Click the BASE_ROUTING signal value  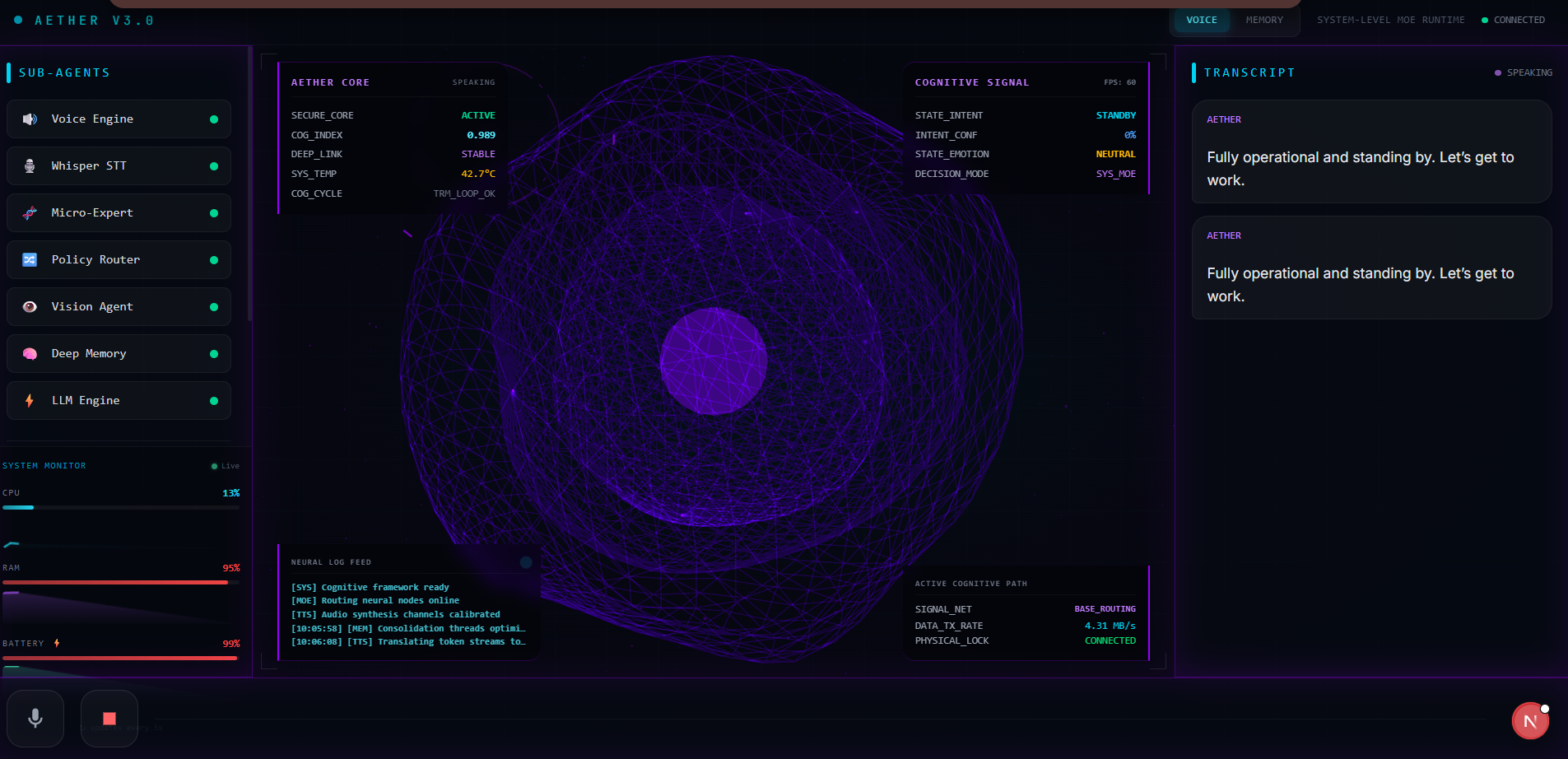(x=1105, y=609)
